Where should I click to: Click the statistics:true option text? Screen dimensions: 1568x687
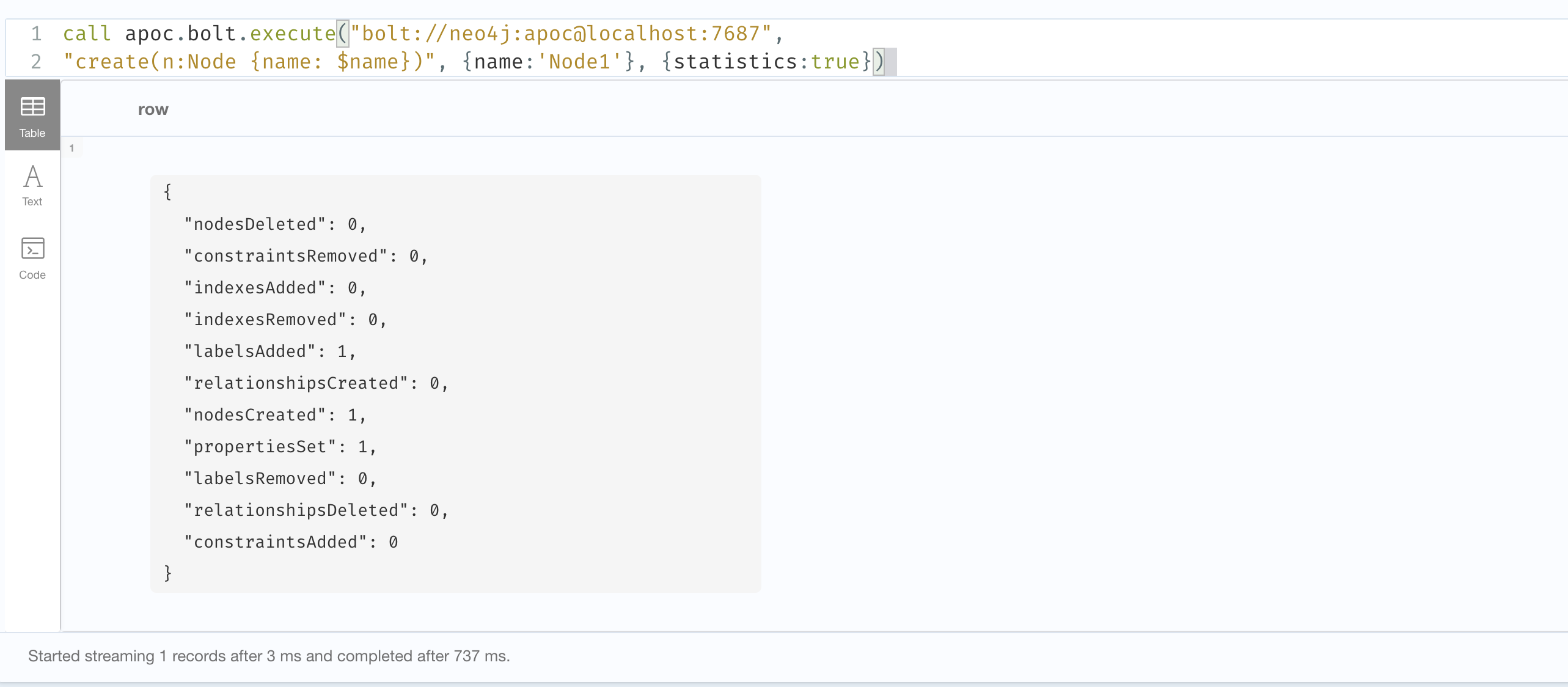coord(764,62)
